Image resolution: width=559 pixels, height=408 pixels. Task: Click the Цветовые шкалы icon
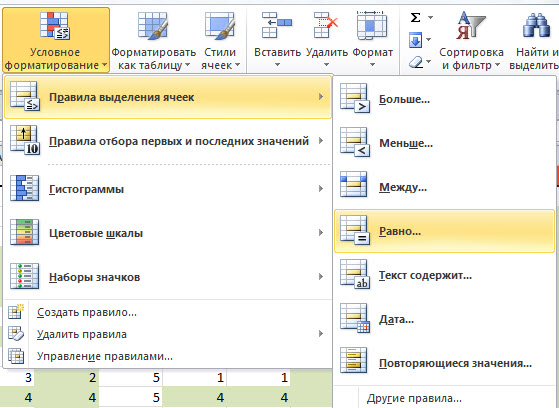click(24, 232)
